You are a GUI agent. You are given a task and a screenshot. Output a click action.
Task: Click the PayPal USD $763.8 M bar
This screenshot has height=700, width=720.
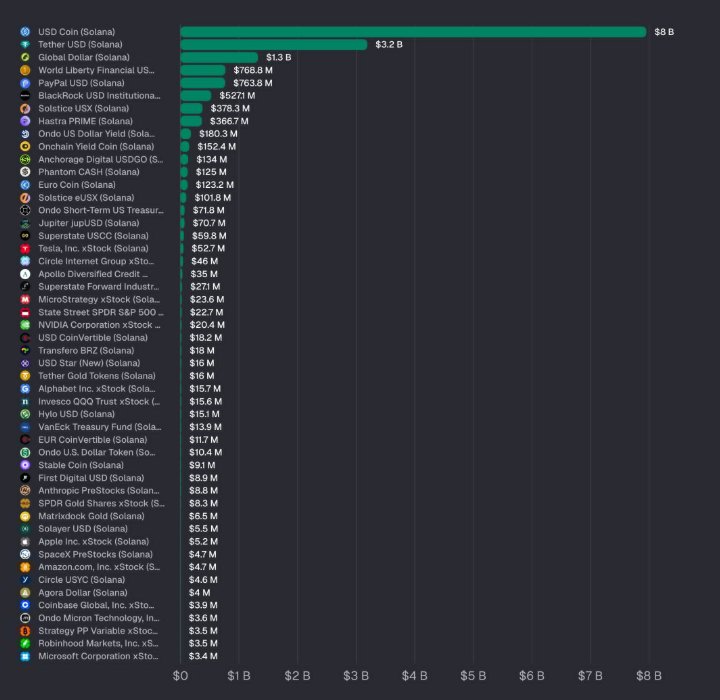(202, 83)
